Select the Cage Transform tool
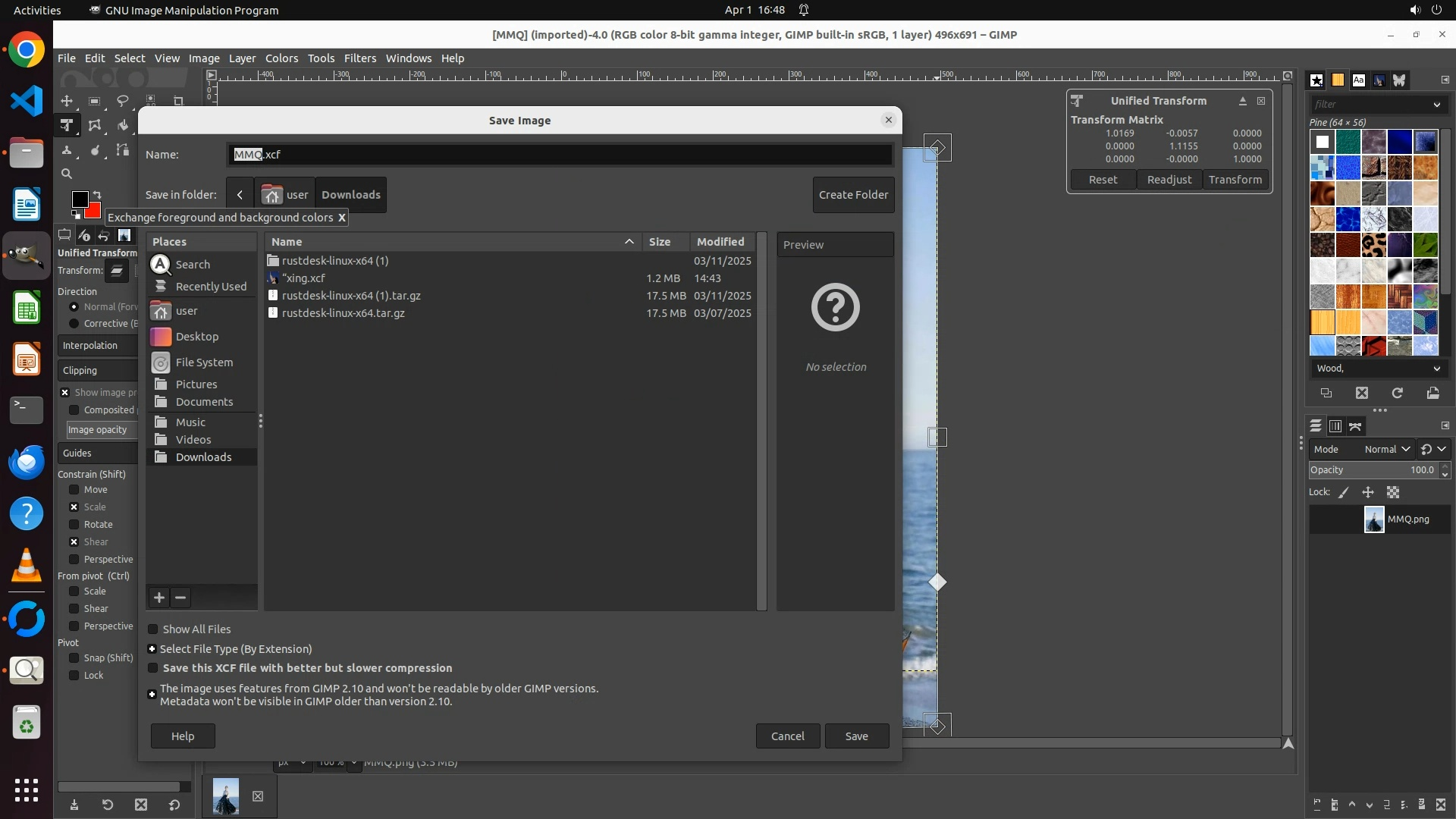 pyautogui.click(x=95, y=126)
